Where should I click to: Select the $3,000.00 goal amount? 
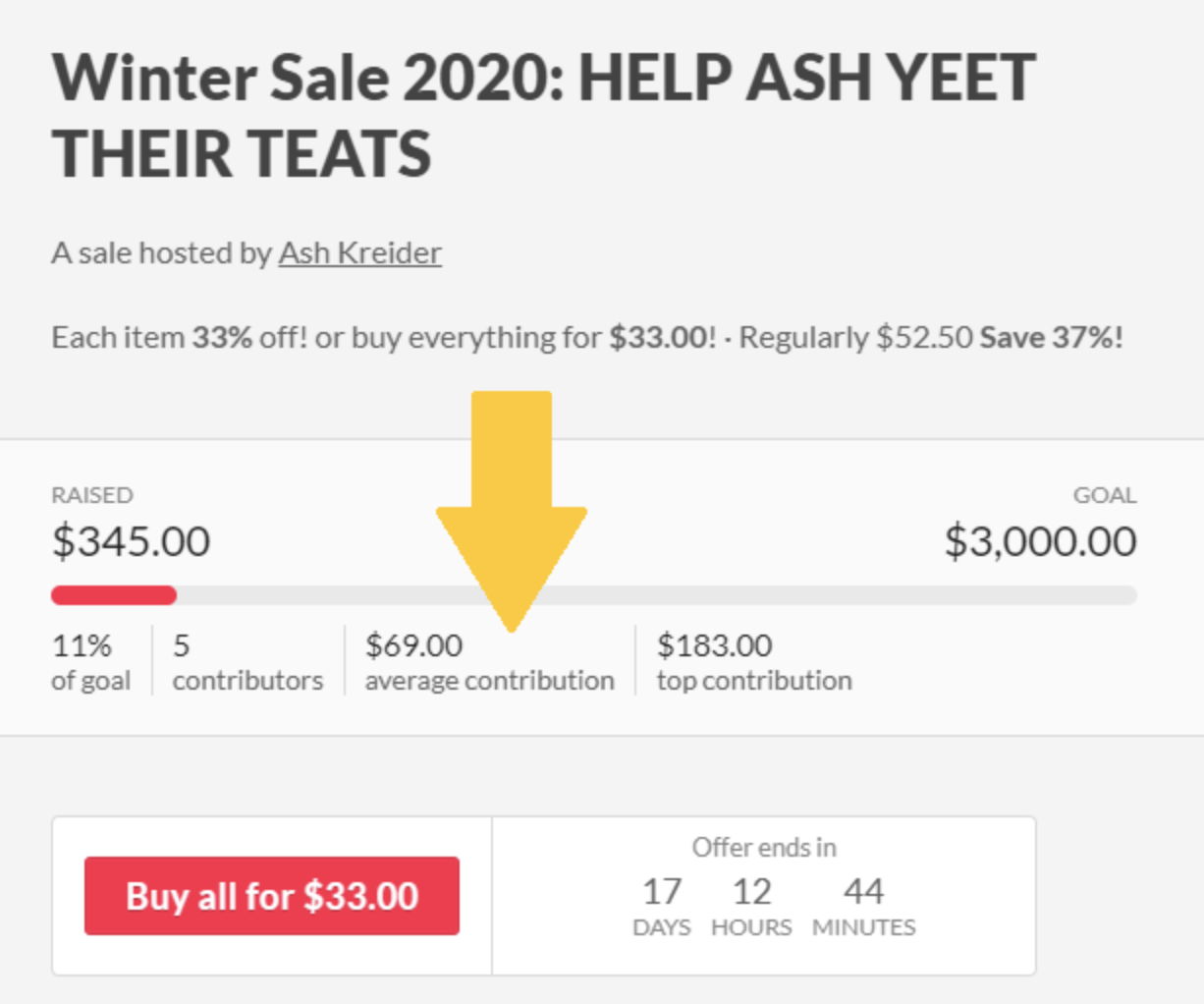coord(1041,541)
